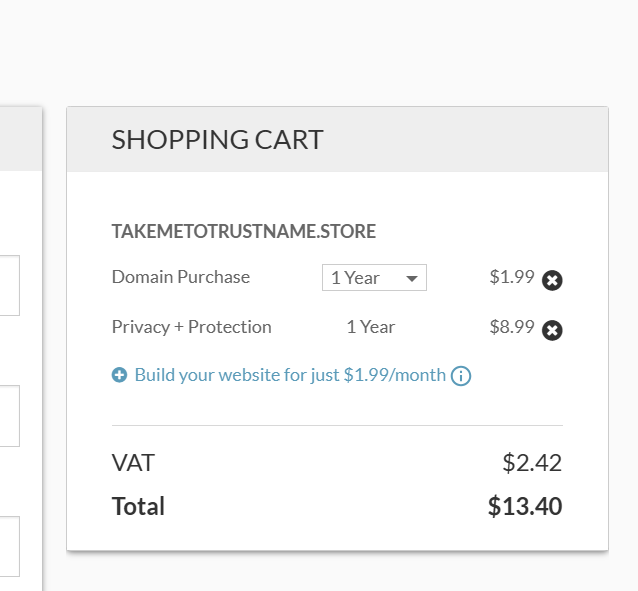The height and width of the screenshot is (591, 638).
Task: Click the Total label
Action: (x=139, y=506)
